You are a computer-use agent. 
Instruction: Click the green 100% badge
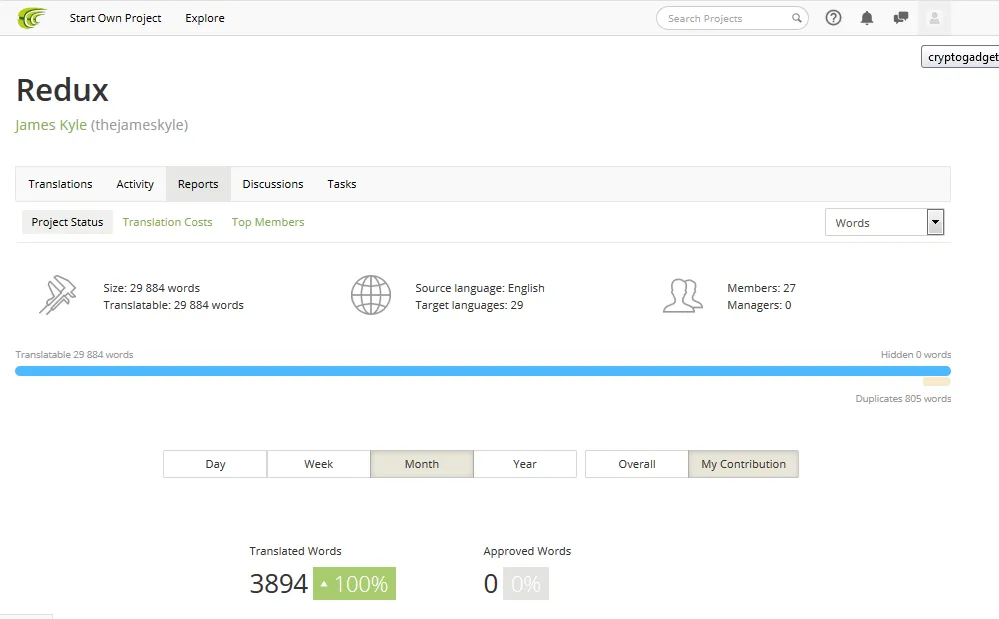coord(354,583)
